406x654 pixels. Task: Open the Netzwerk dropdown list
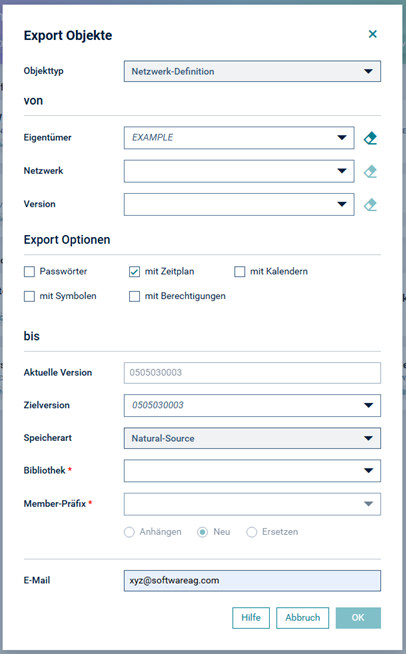239,171
